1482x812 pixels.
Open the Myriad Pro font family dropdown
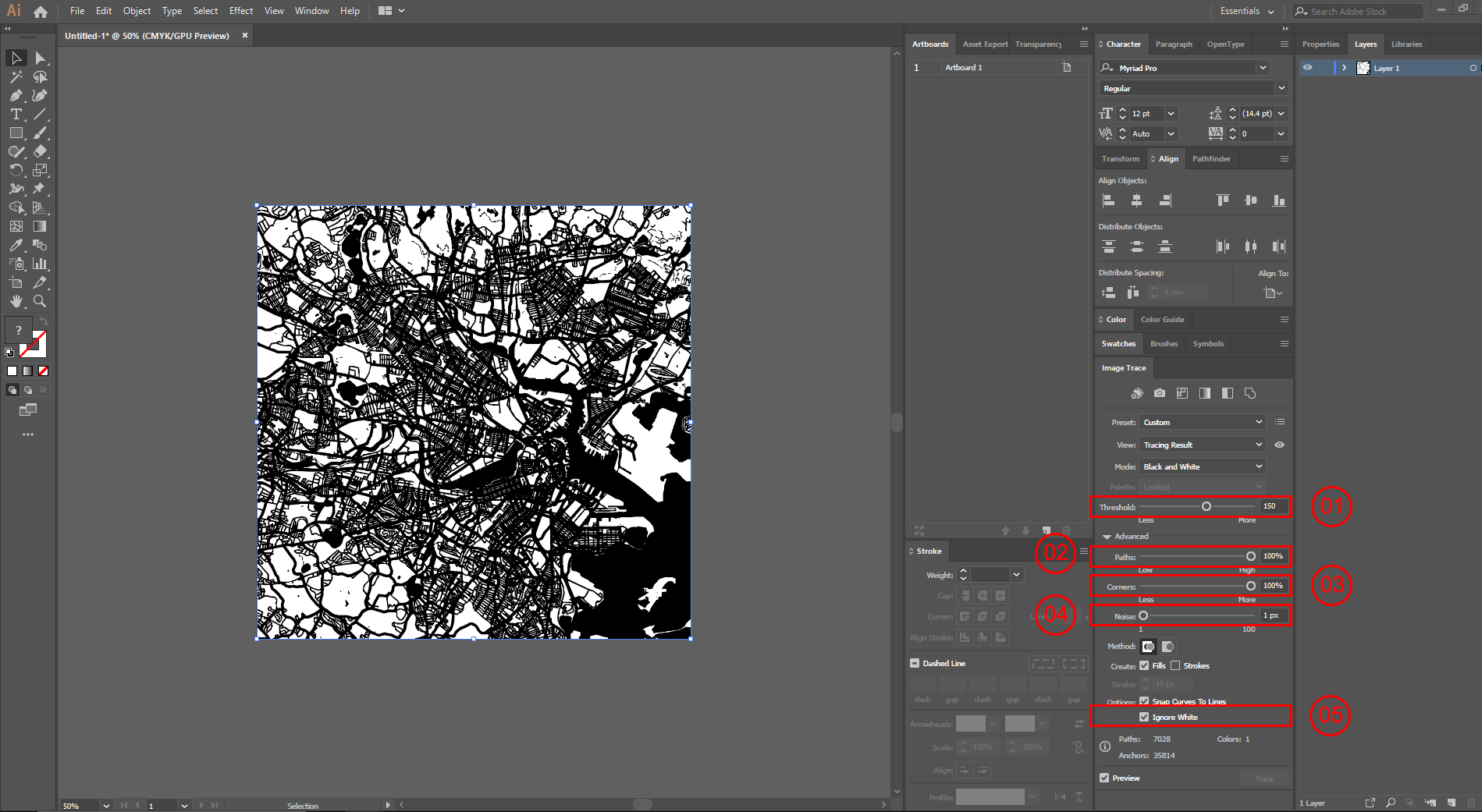(1263, 68)
